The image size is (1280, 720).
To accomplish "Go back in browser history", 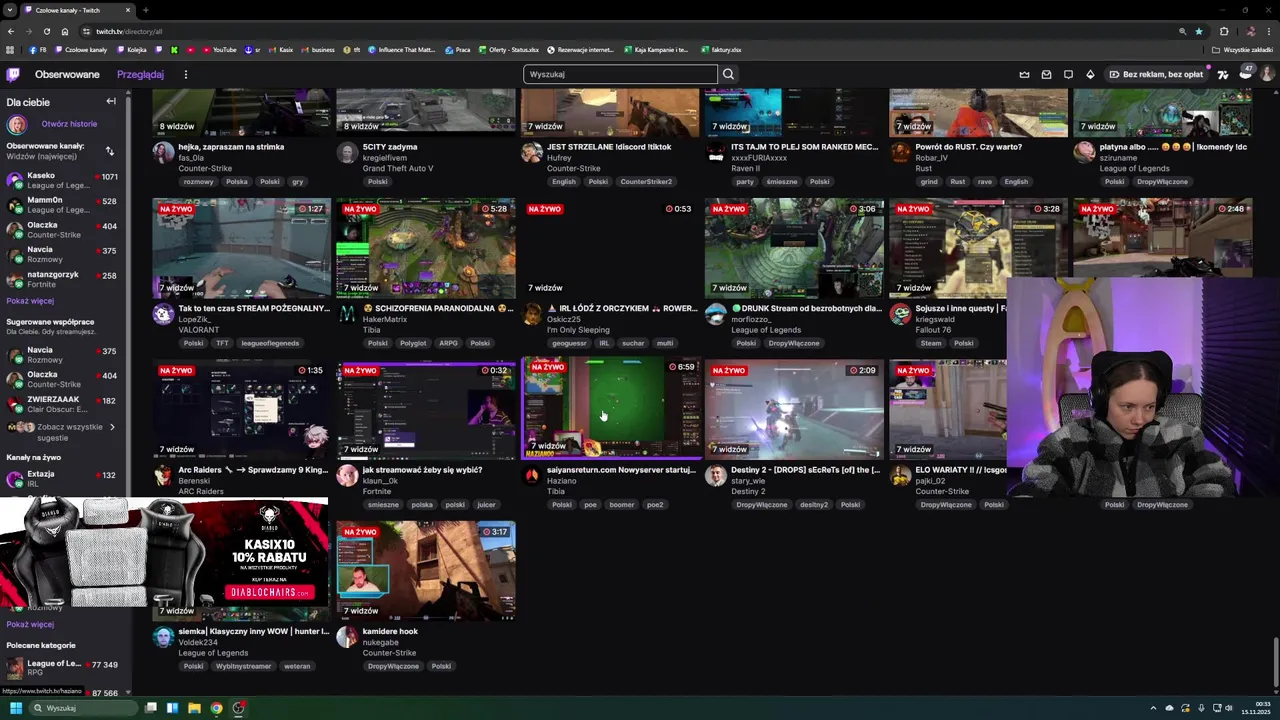I will pos(10,31).
